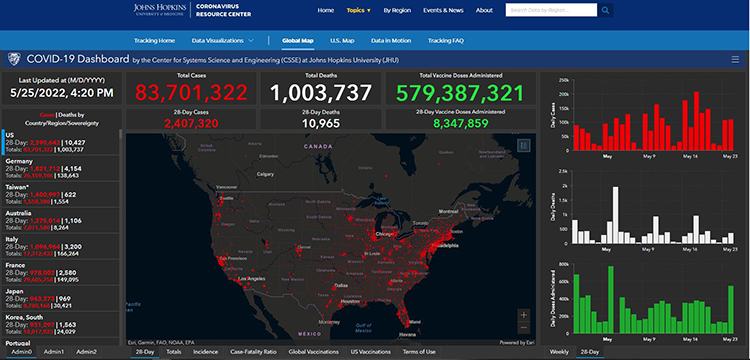Viewport: 750px width, 360px height.
Task: Switch charts to Weekly view
Action: coord(559,352)
